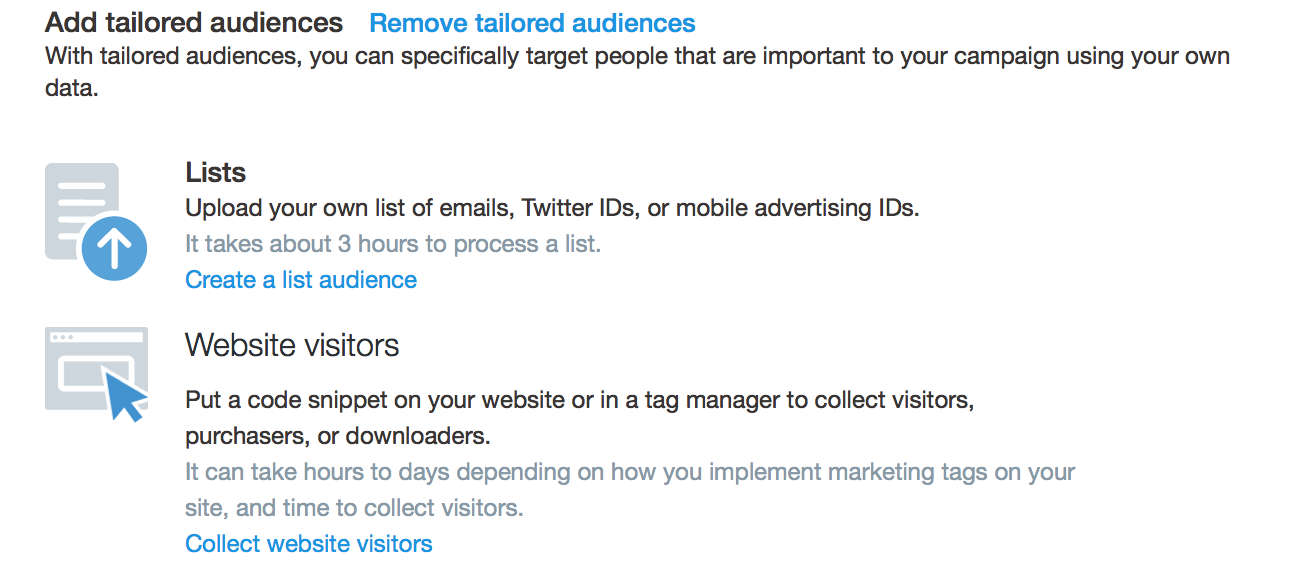Click the Add tailored audiences heading
The image size is (1310, 584).
click(194, 23)
